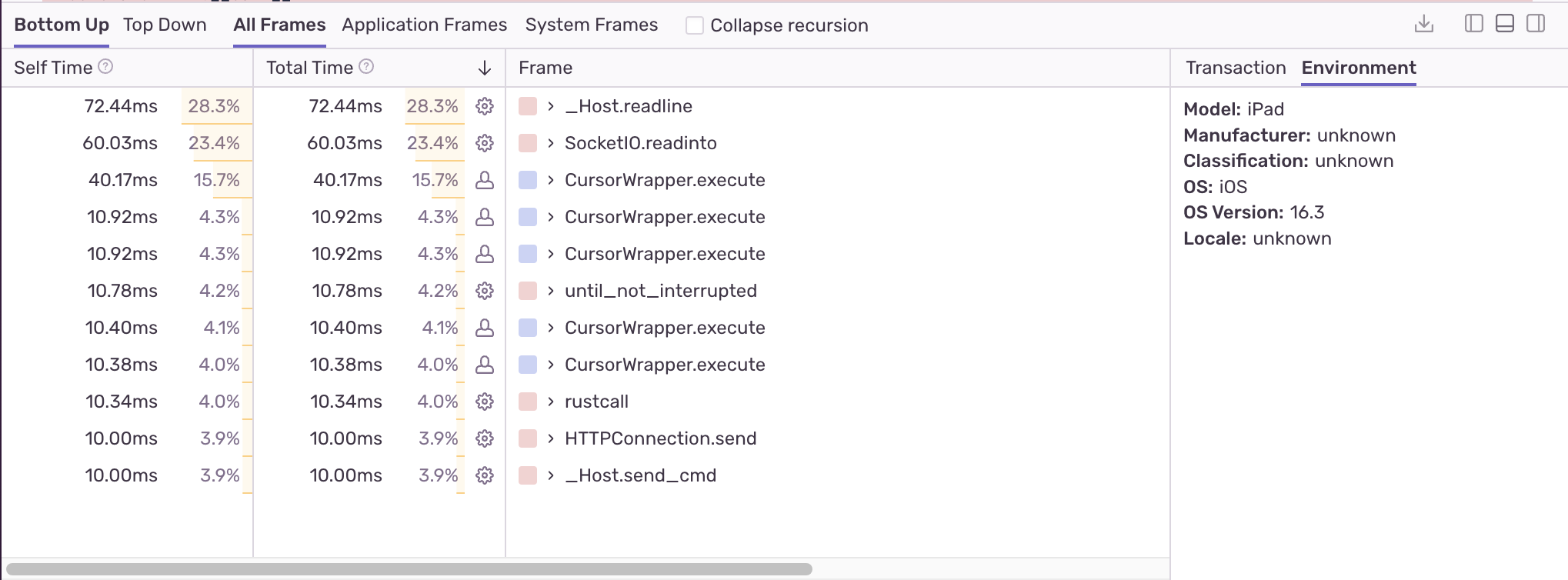Click the pink color swatch for rustcall
The image size is (1568, 580).
click(x=528, y=402)
